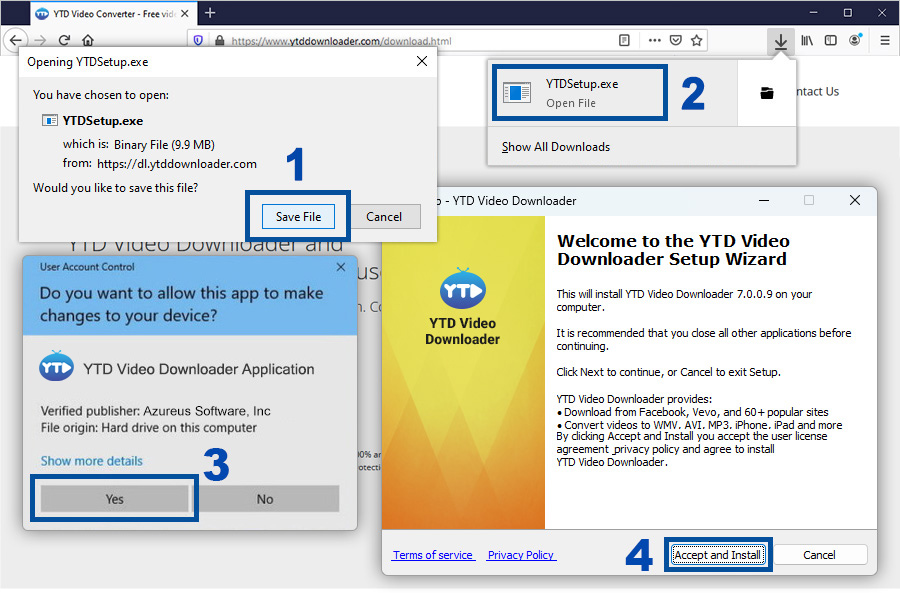Click the setup wizard welcome heading
Screen dimensions: 900x593
[x=673, y=250]
